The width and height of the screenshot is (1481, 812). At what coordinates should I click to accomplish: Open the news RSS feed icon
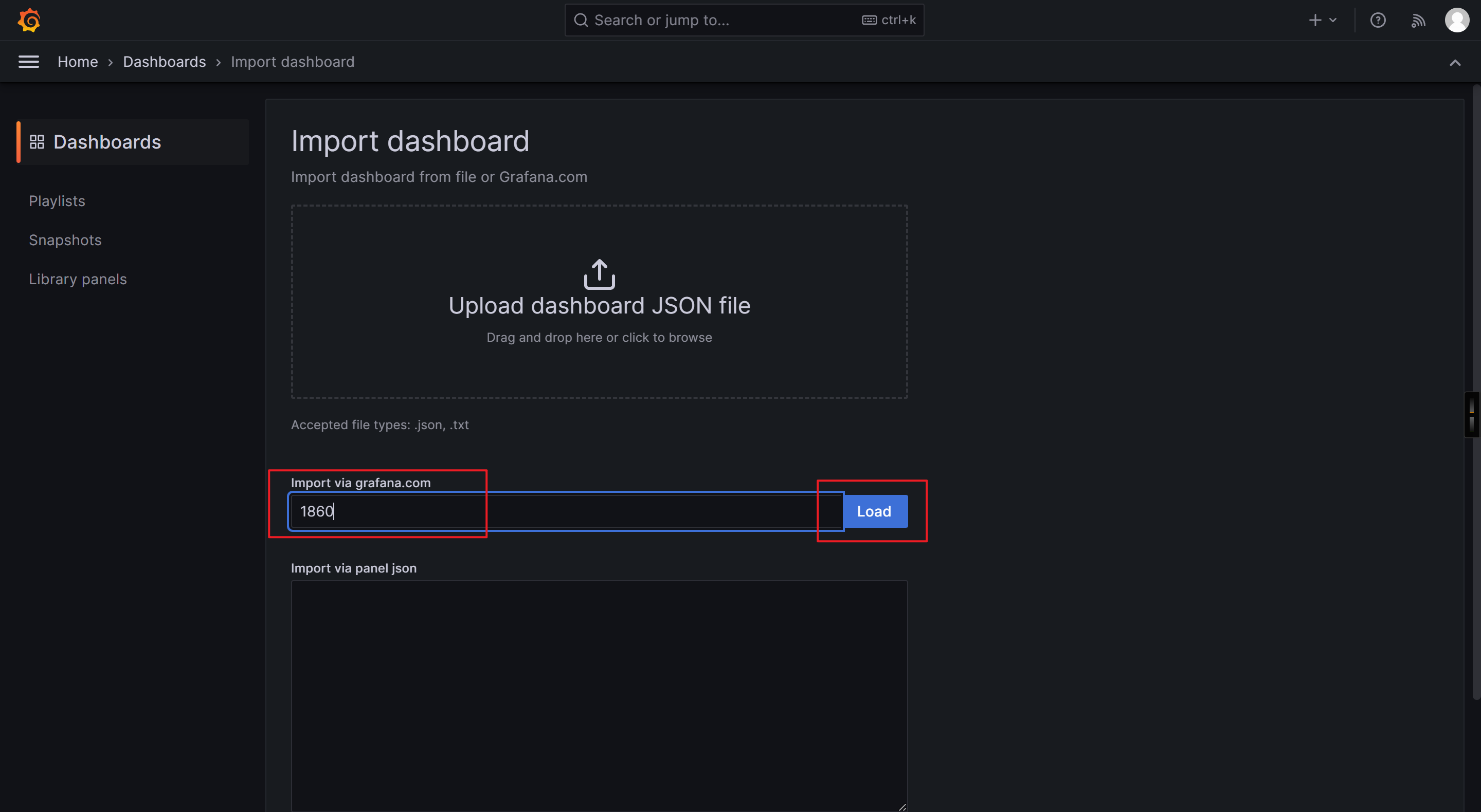pos(1418,21)
